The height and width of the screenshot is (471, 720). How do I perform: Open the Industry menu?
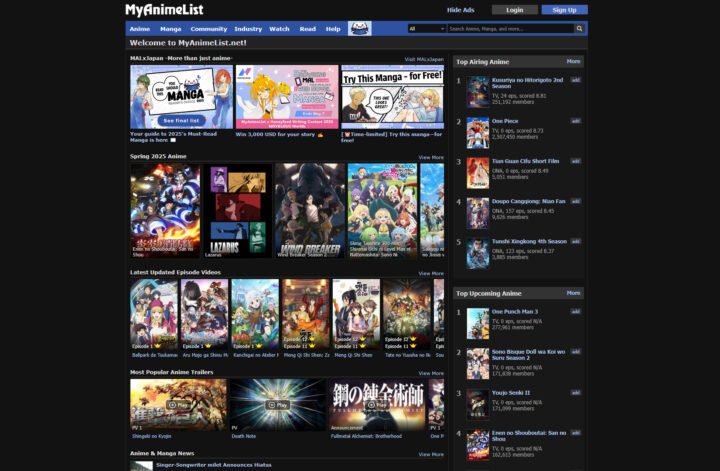click(248, 28)
